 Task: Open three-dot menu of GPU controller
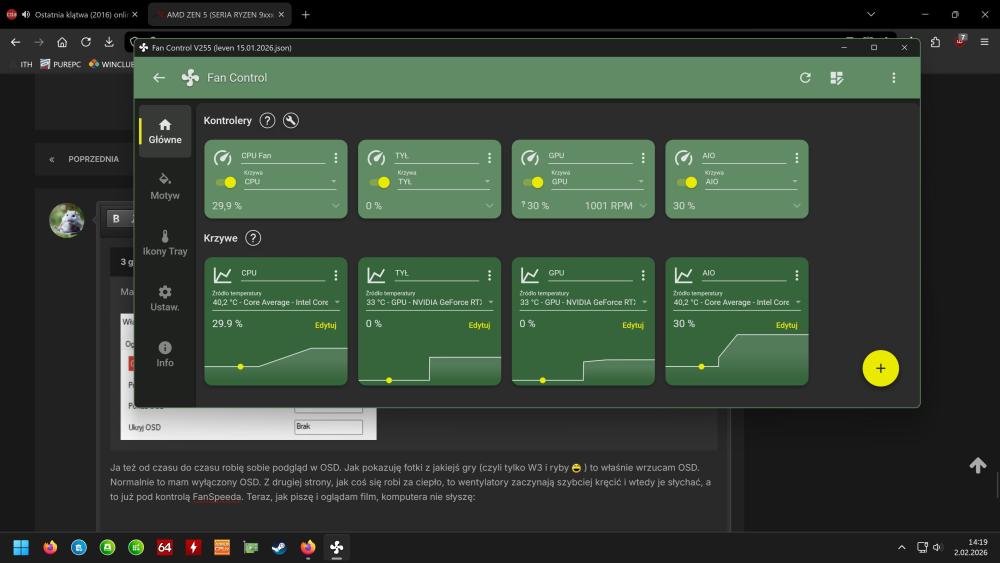click(x=643, y=157)
